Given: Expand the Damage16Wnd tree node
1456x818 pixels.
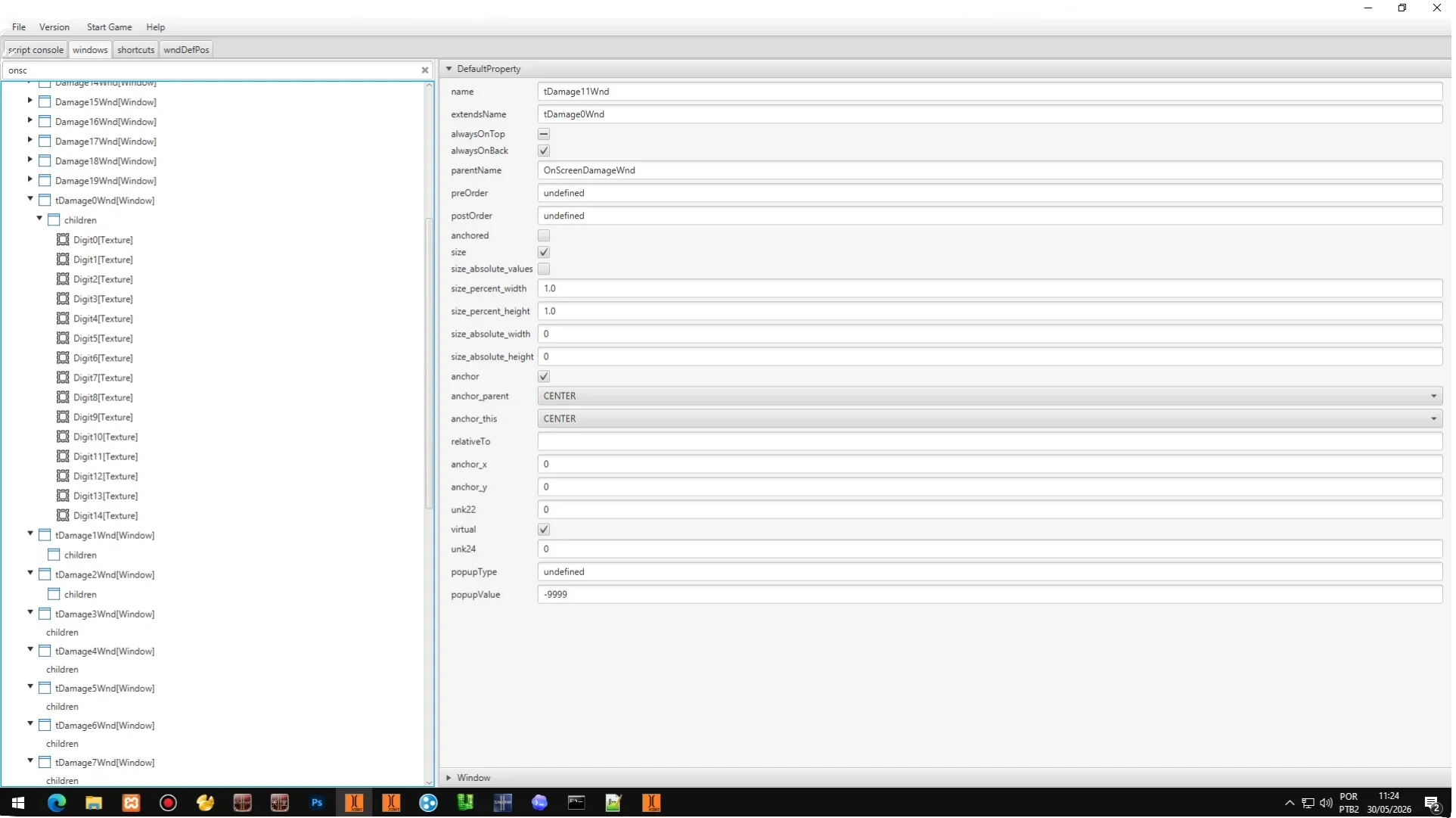Looking at the screenshot, I should click(30, 120).
